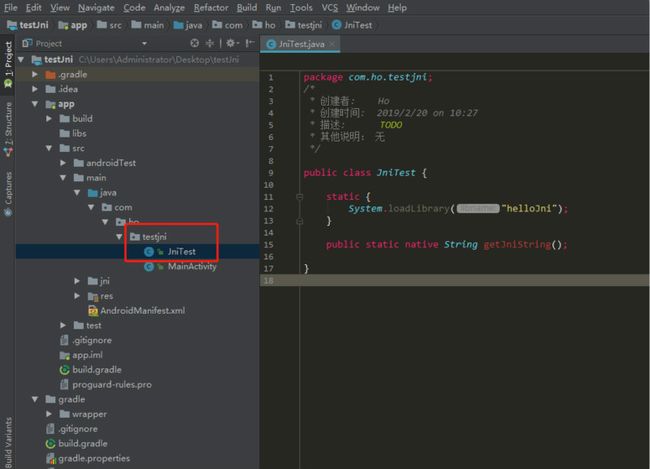The height and width of the screenshot is (469, 650).
Task: Expand the res folder
Action: pos(77,296)
